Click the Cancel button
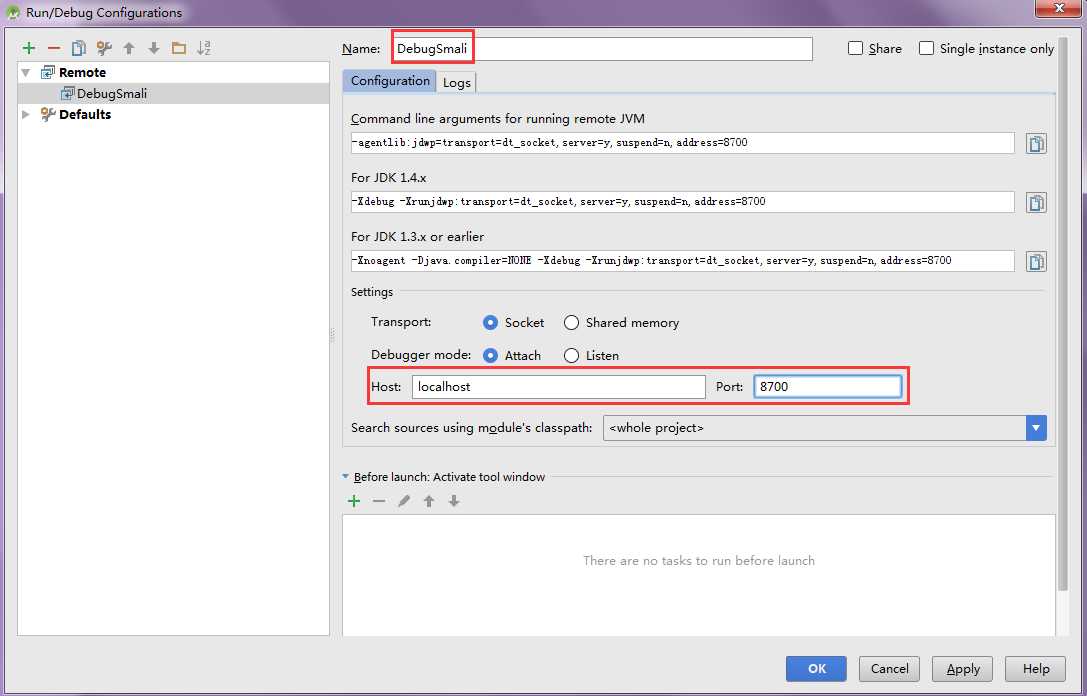Image resolution: width=1087 pixels, height=696 pixels. (x=889, y=669)
